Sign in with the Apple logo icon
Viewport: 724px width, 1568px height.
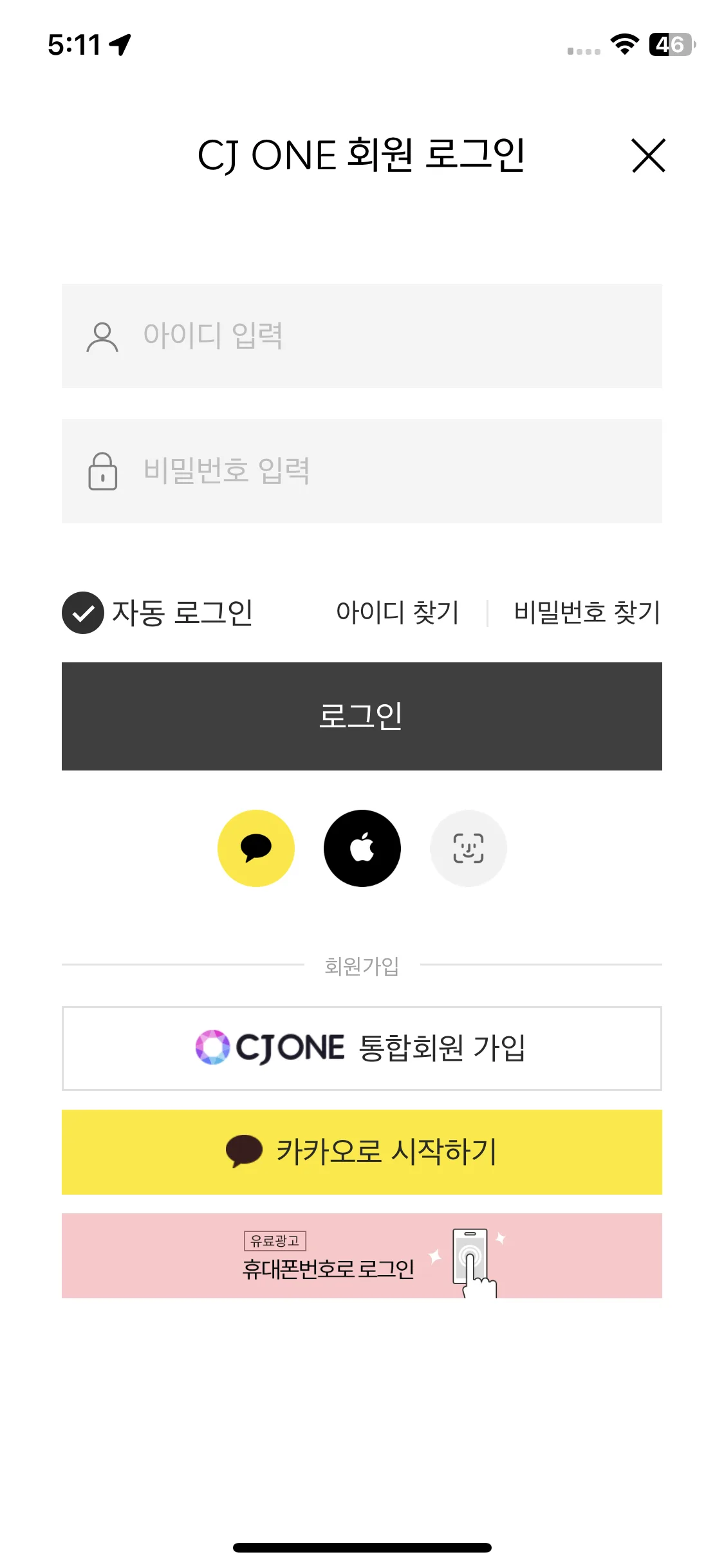point(362,848)
